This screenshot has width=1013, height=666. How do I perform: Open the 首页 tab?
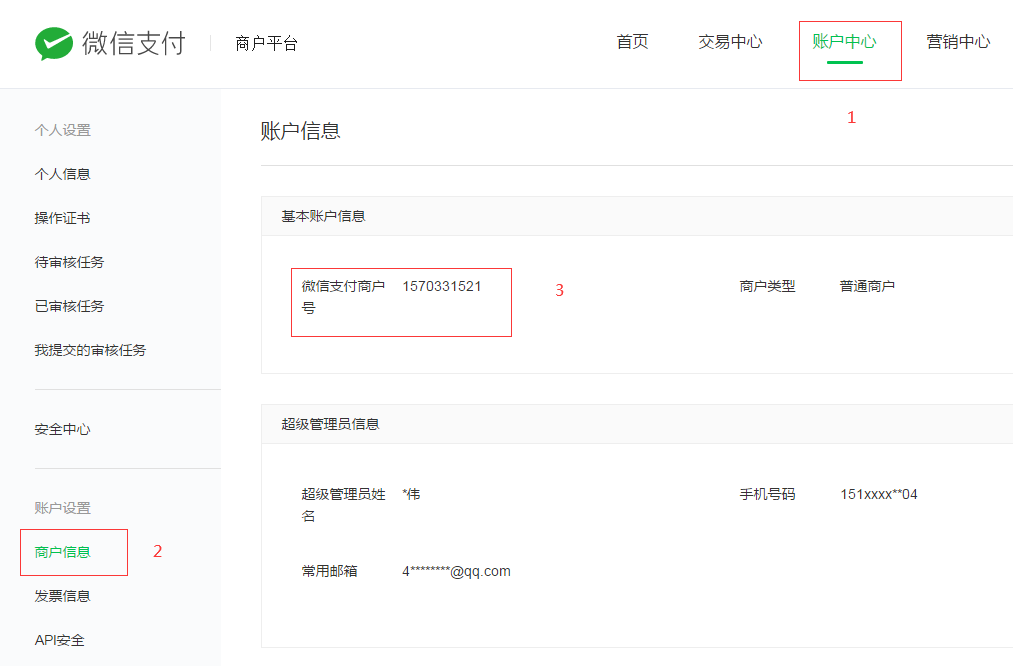point(632,42)
